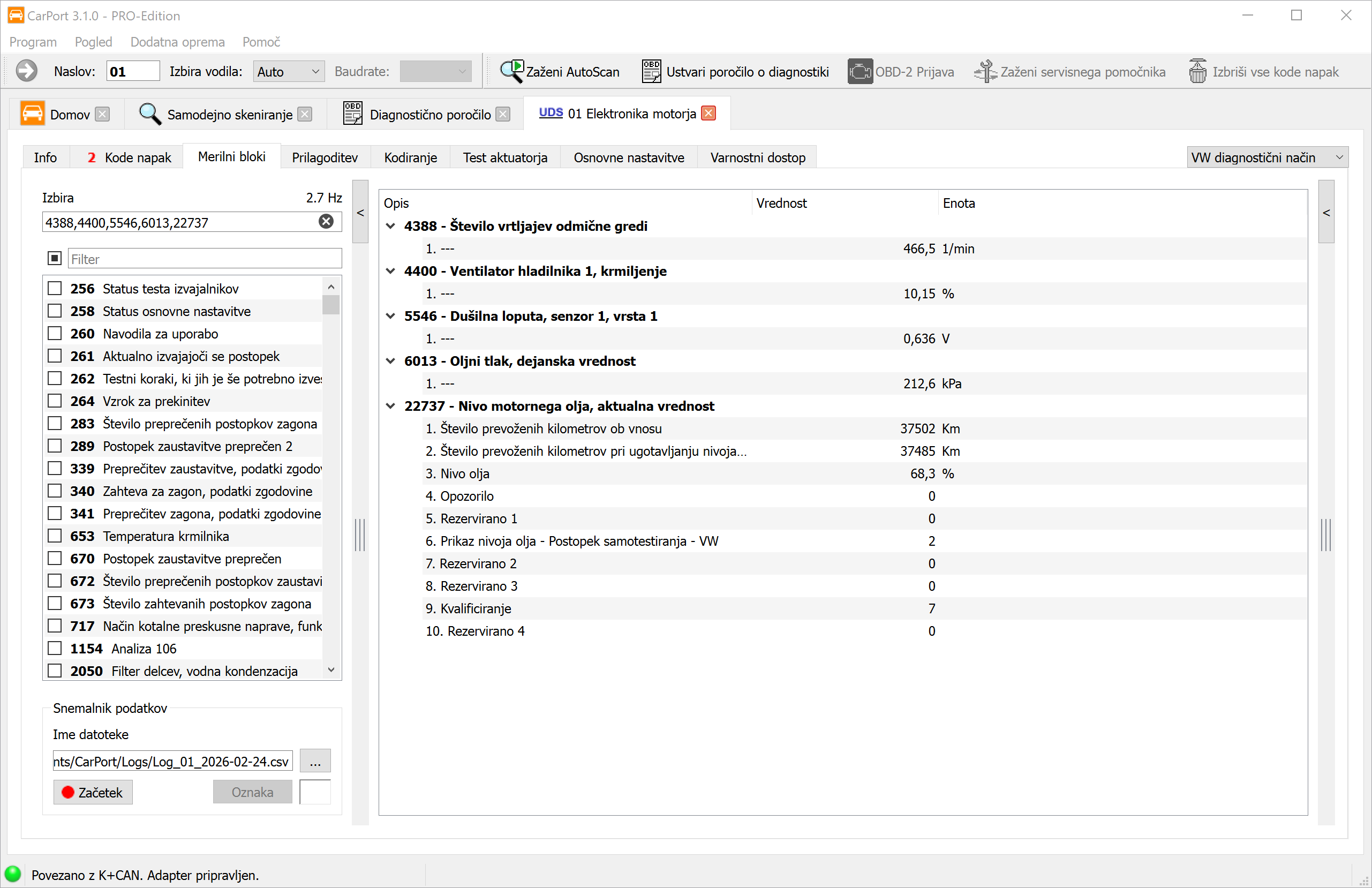Launch the service assistant wrench icon

coord(985,72)
